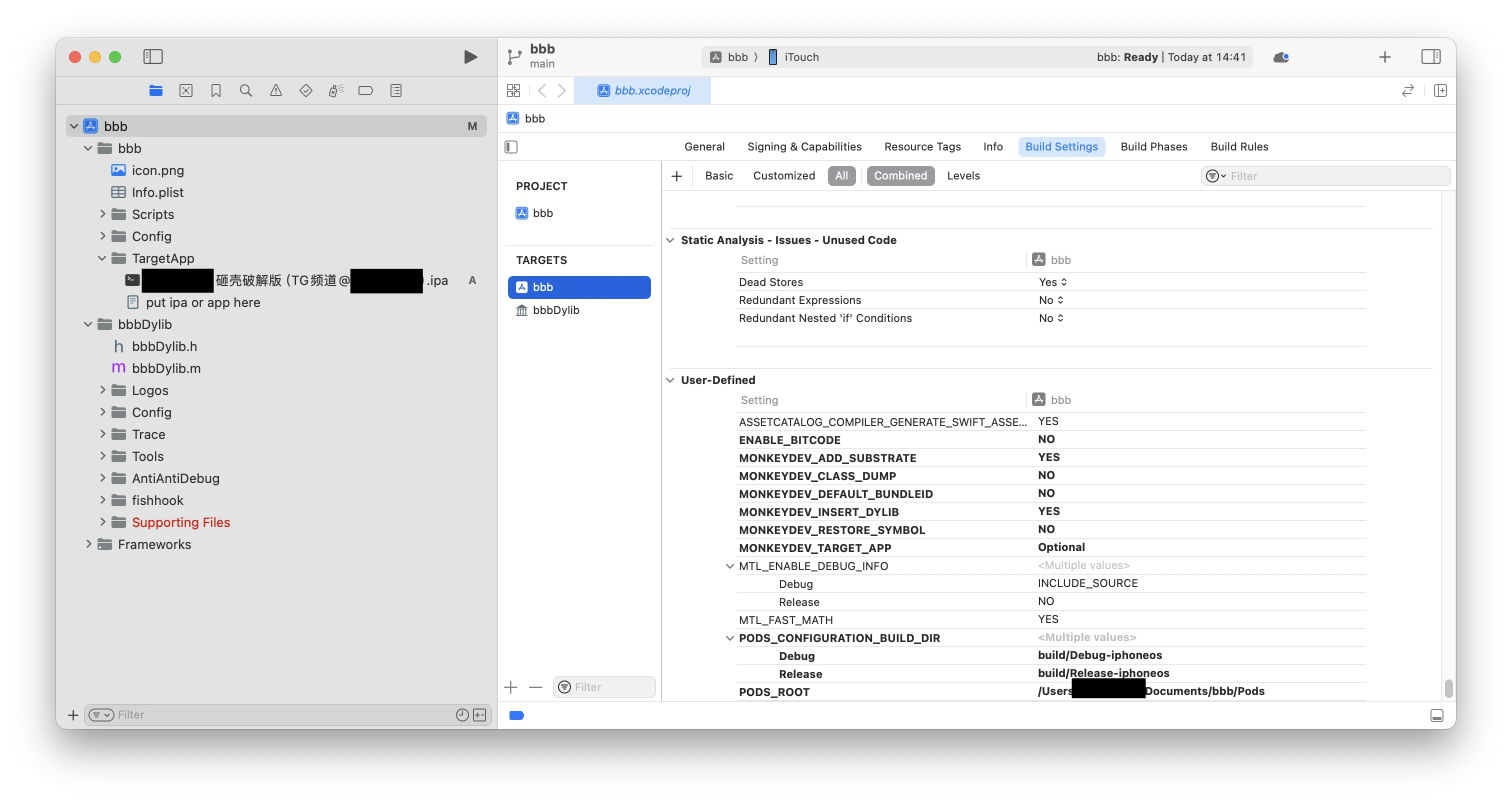The image size is (1512, 803).
Task: Open the Debug navigator spray icon
Action: [x=335, y=90]
